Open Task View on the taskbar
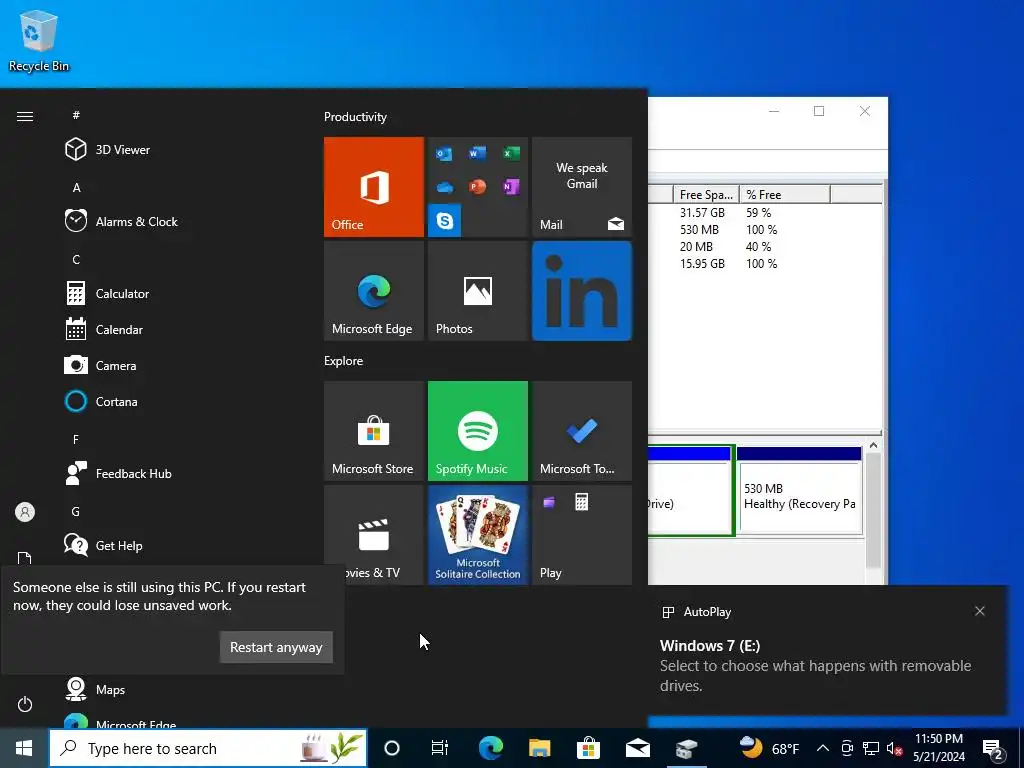Screen dimensions: 1024x768 440,748
